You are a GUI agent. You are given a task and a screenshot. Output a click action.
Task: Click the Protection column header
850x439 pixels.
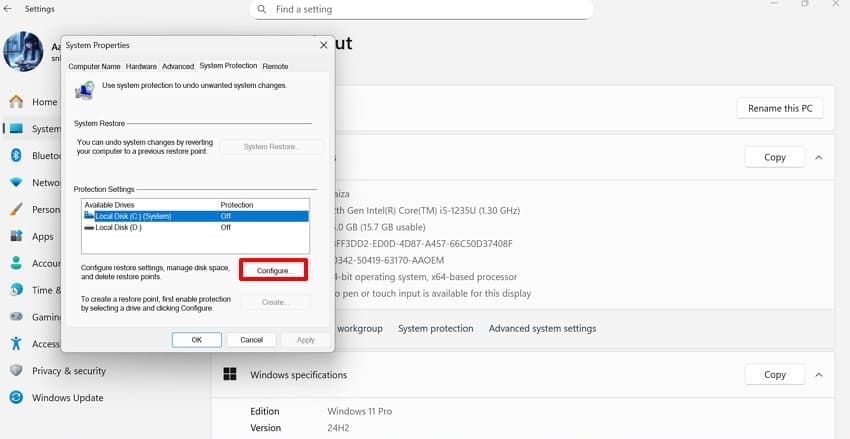coord(237,205)
